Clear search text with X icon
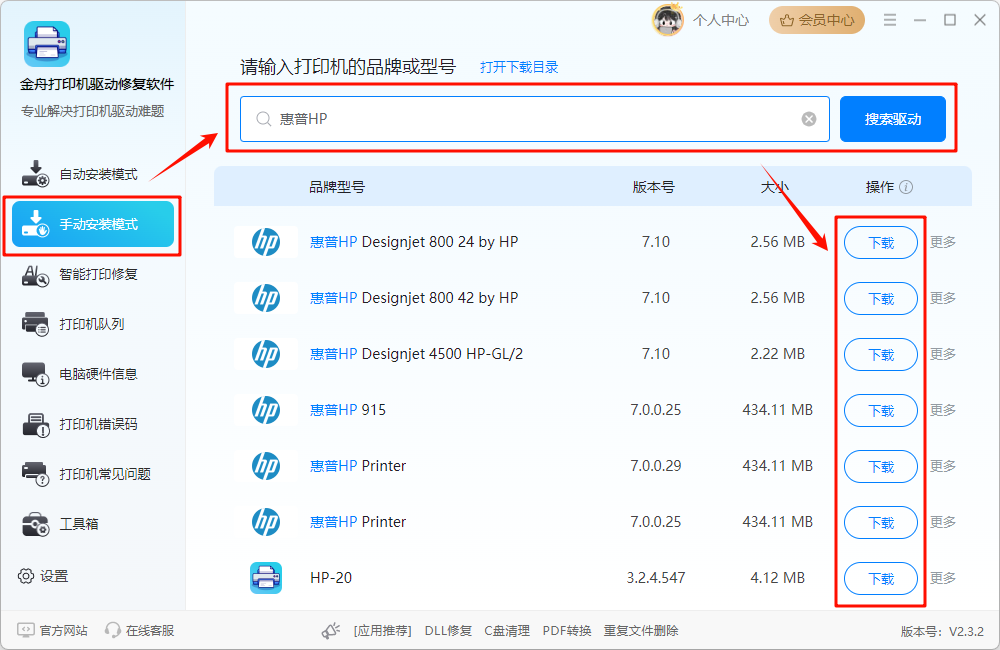This screenshot has height=650, width=1000. coord(809,119)
